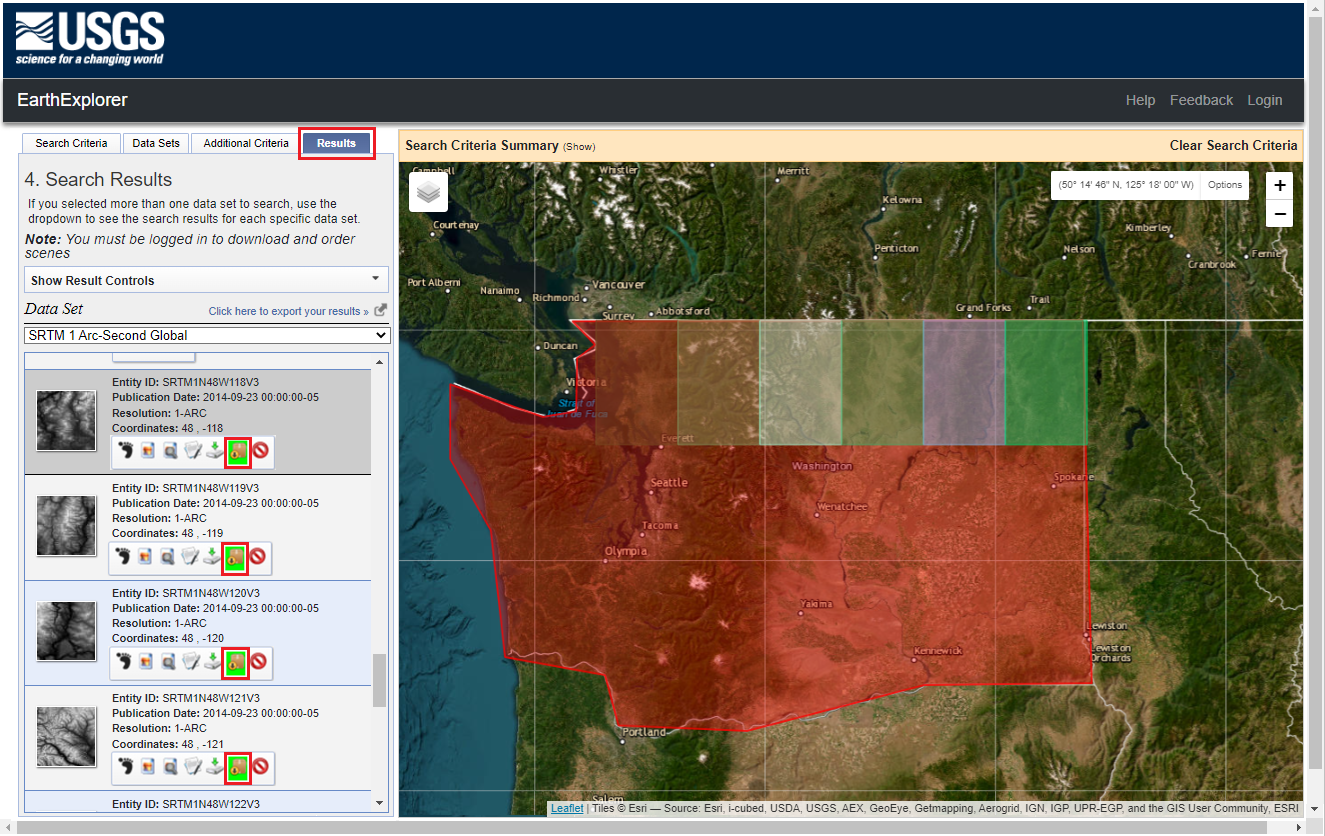Exclude SRTM1N48W119V3 from results

[x=259, y=557]
